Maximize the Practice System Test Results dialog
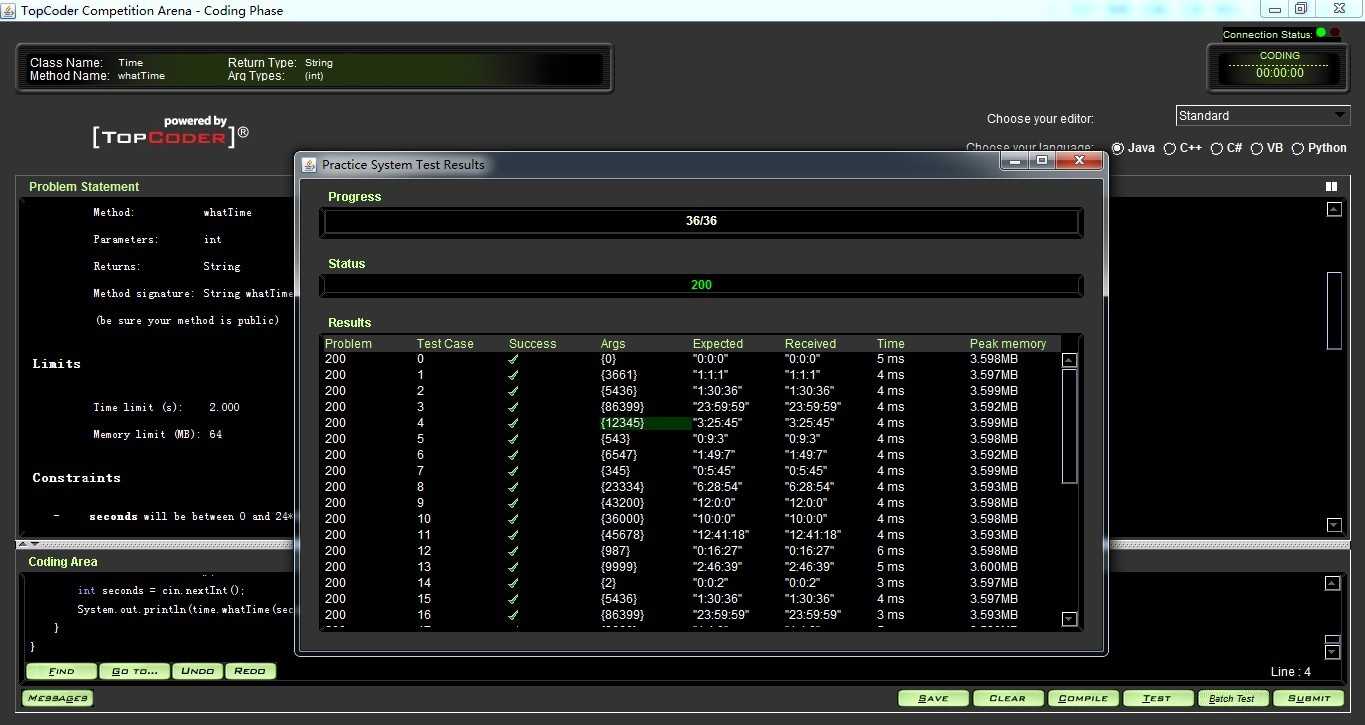This screenshot has height=725, width=1365. coord(1041,161)
